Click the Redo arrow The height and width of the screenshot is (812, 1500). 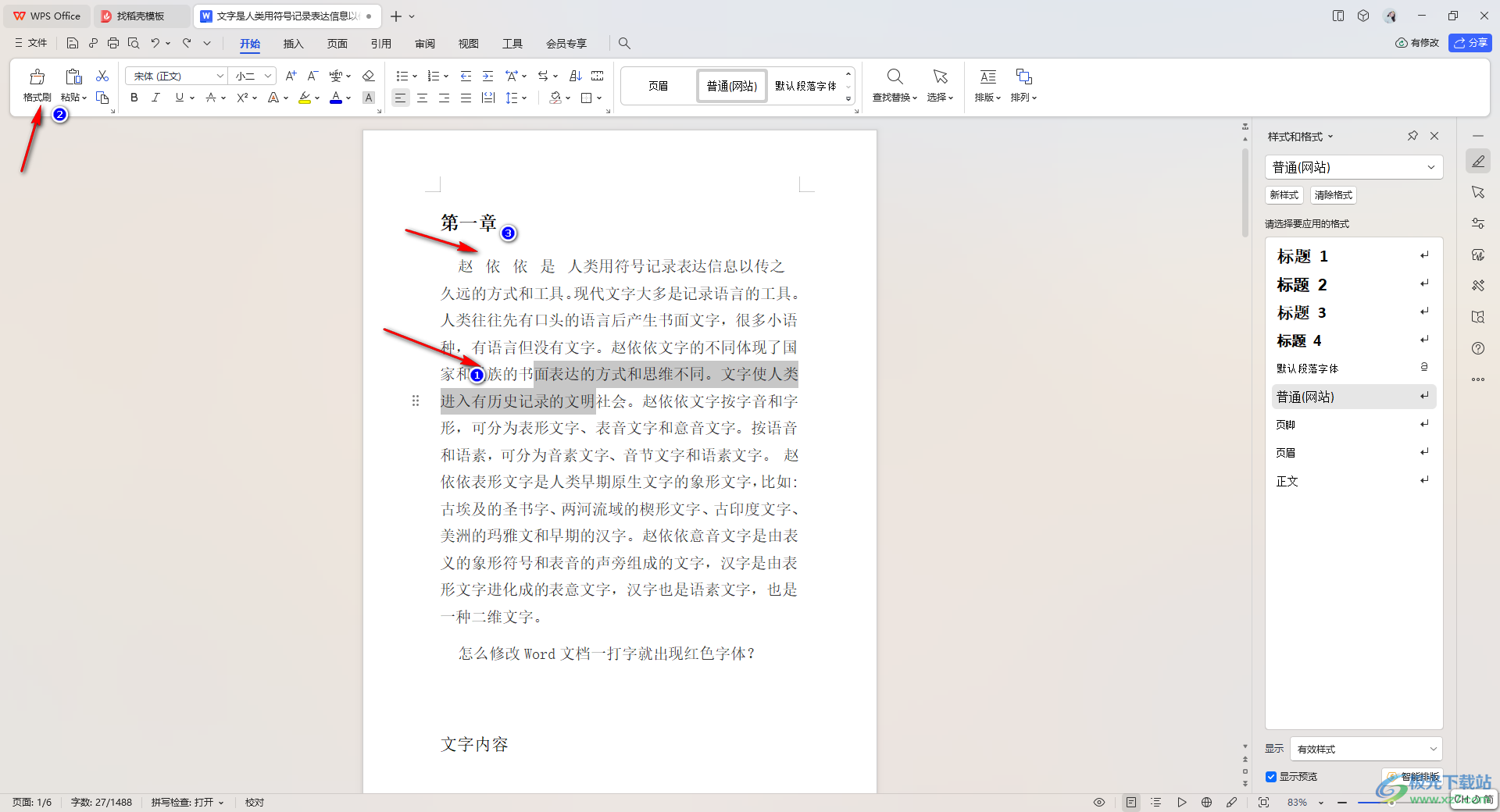(187, 43)
